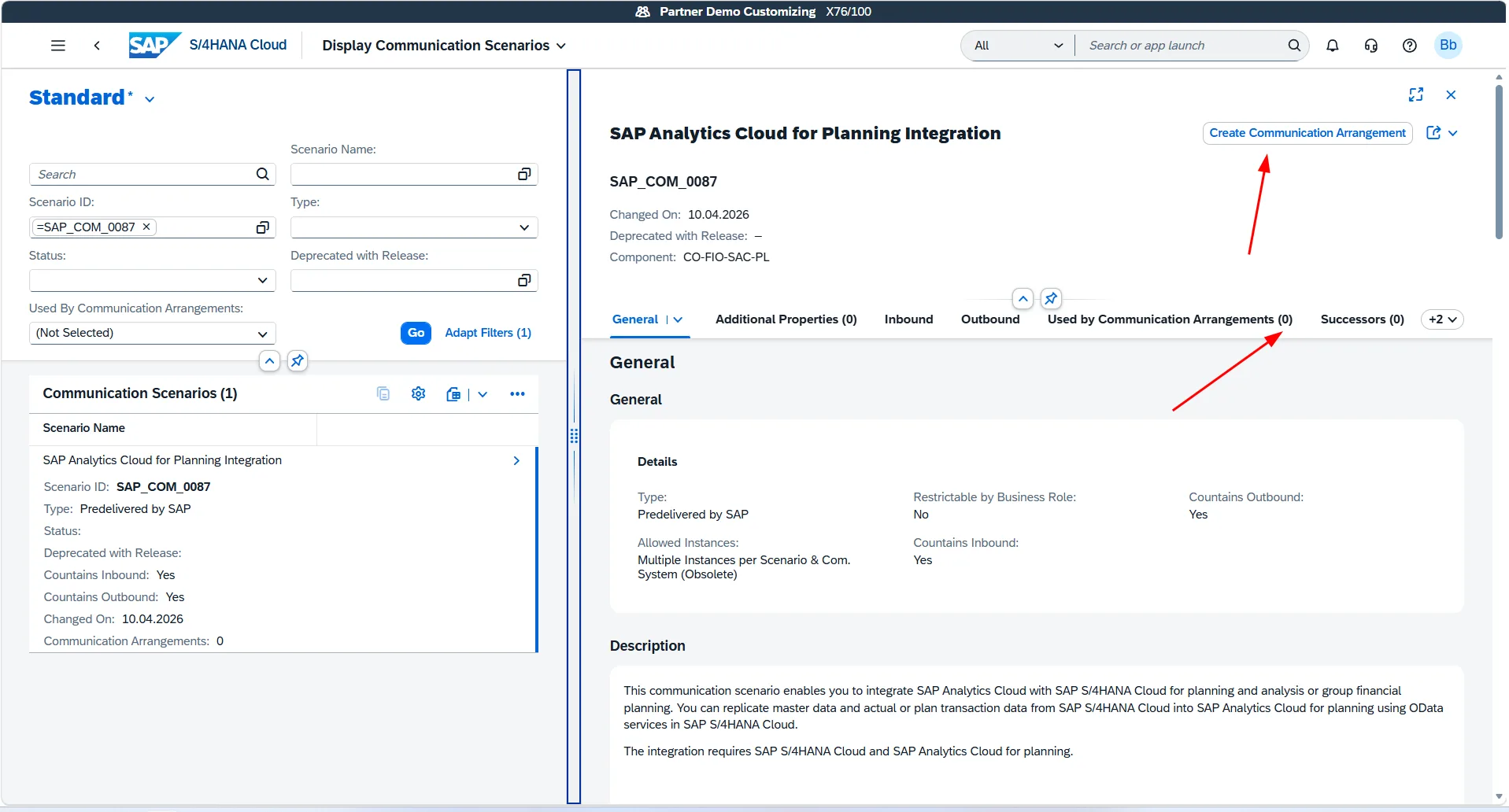Screen dimensions: 1509x812
Task: Enter full screen for detail panel
Action: (1416, 94)
